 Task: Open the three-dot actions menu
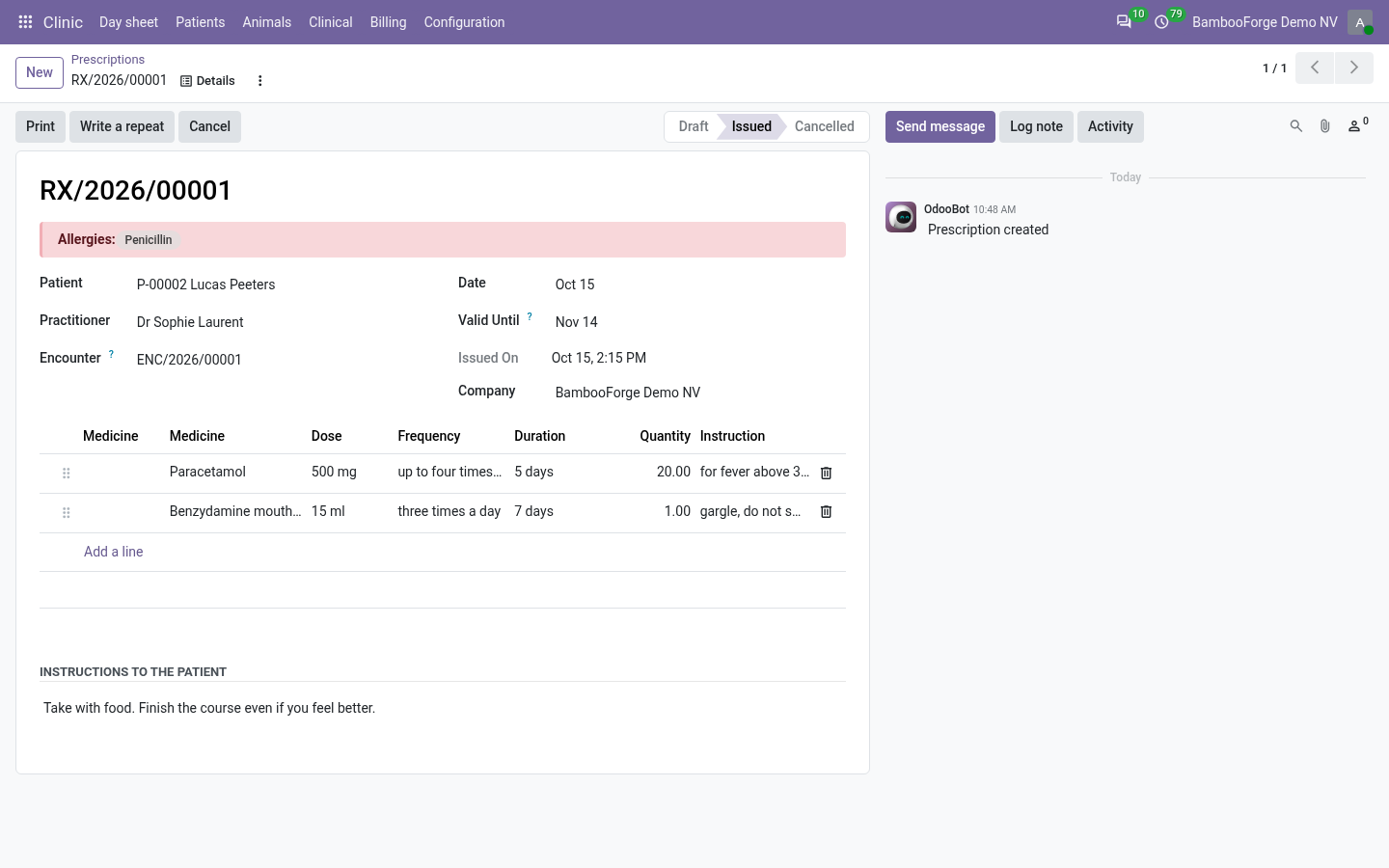(259, 81)
